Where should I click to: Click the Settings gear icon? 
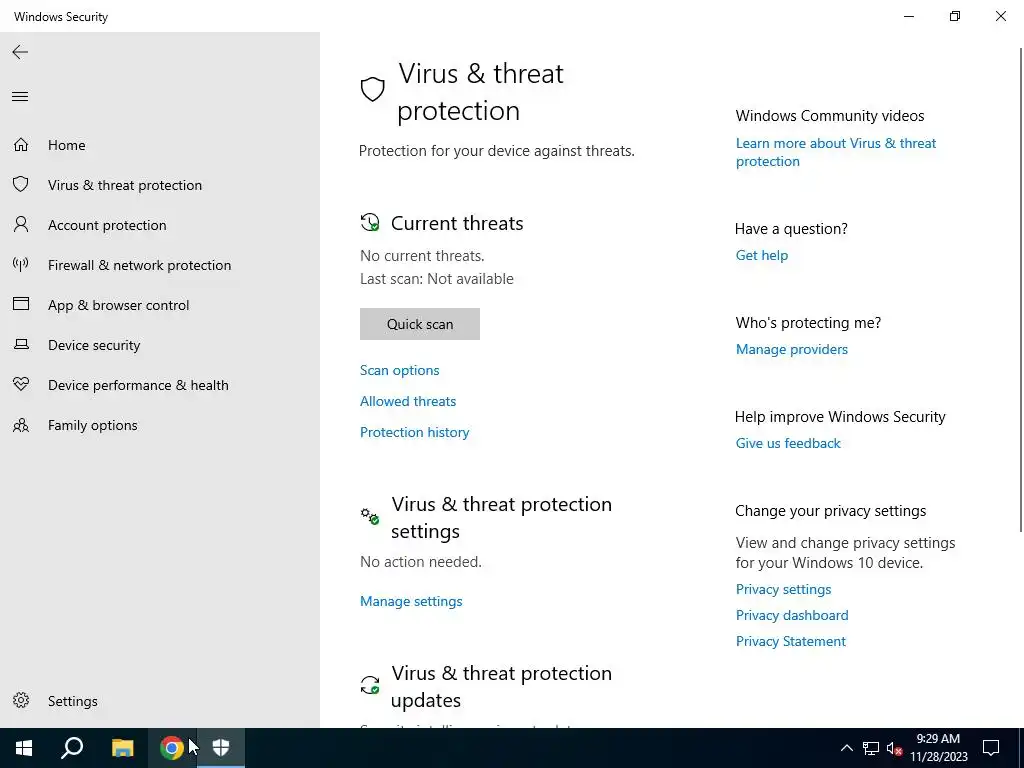(21, 700)
